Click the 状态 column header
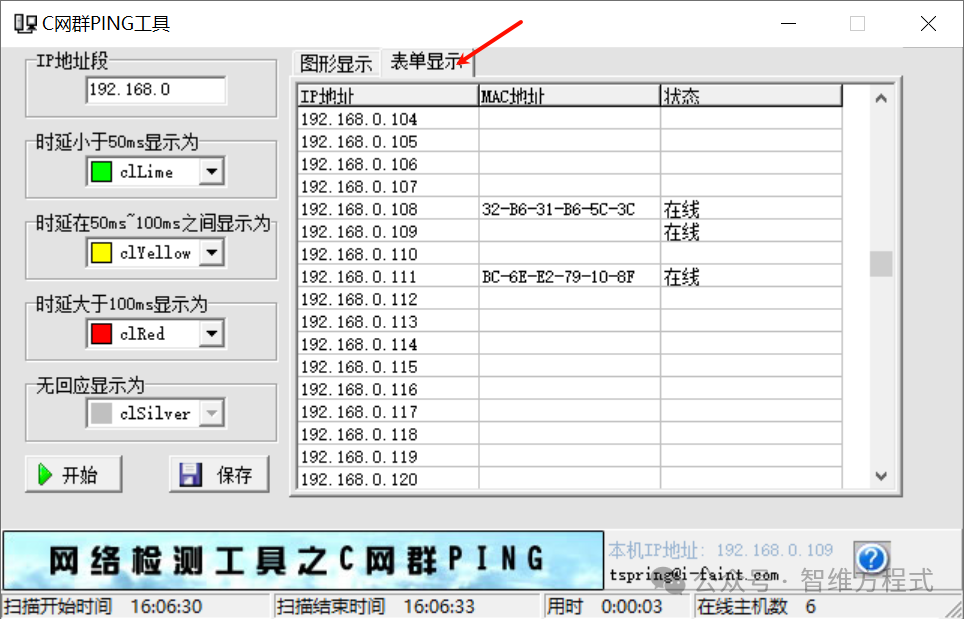 pyautogui.click(x=750, y=96)
